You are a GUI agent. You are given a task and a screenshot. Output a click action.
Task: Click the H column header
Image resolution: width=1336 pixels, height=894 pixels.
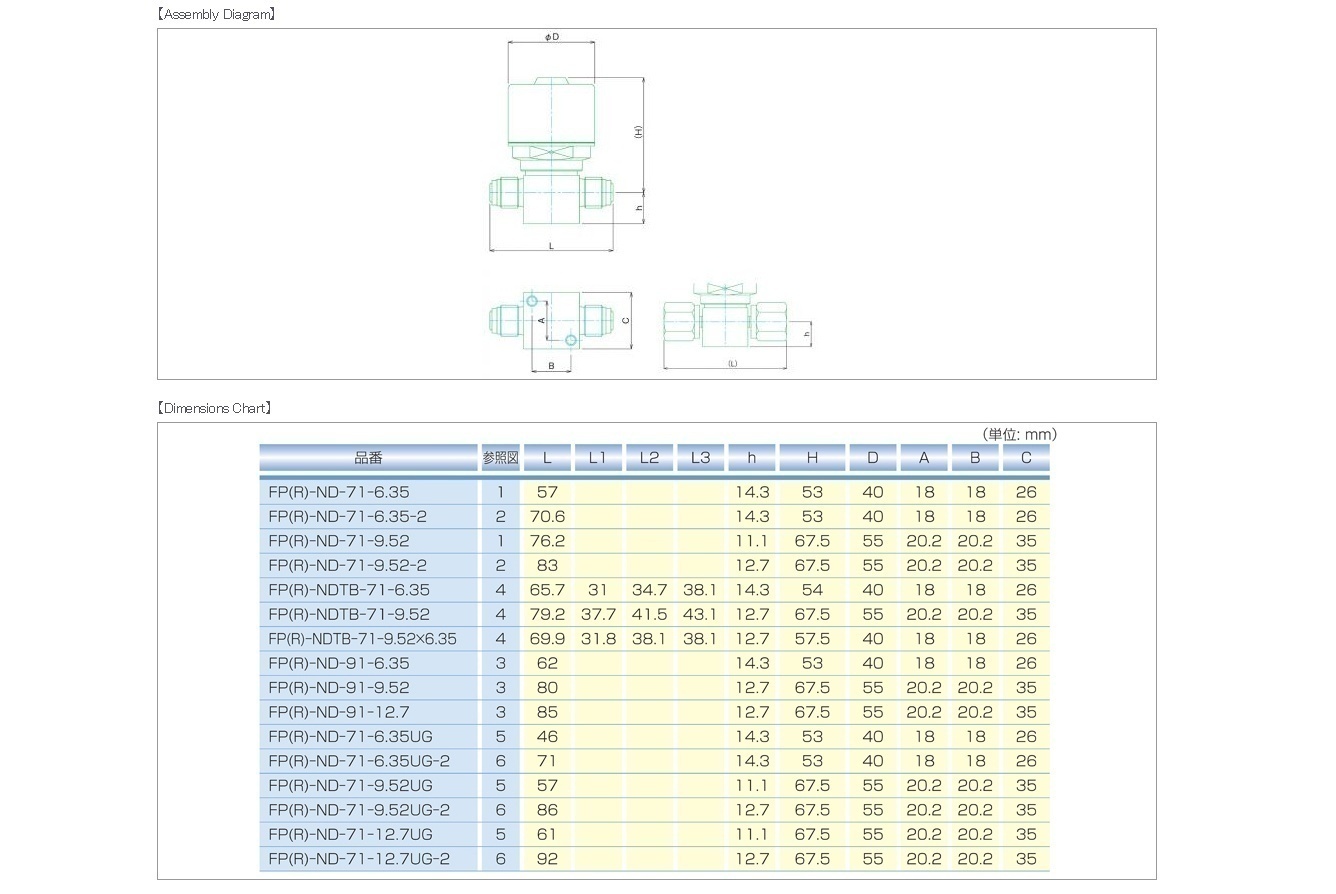[x=812, y=456]
